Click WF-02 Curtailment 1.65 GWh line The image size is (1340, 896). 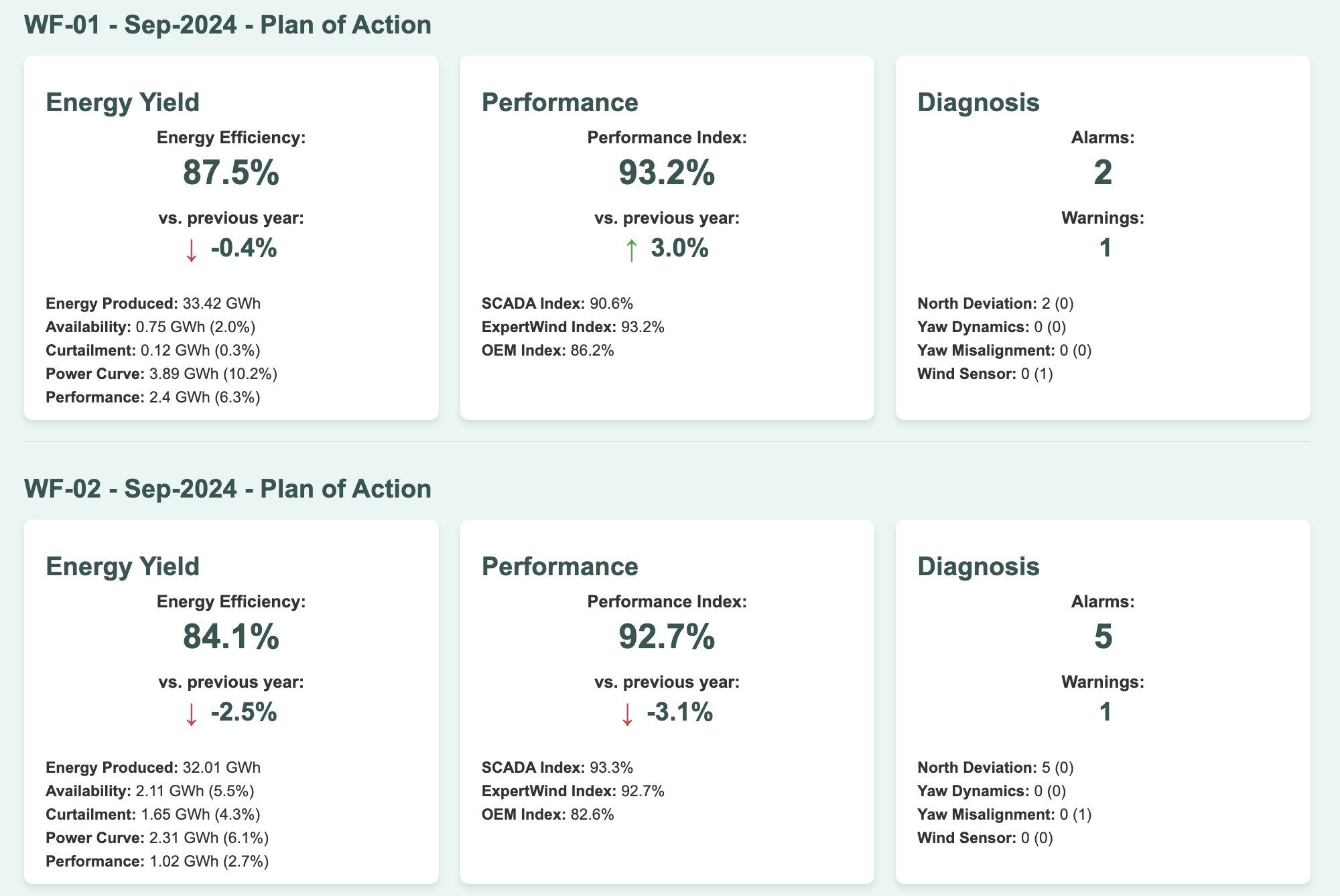(153, 814)
